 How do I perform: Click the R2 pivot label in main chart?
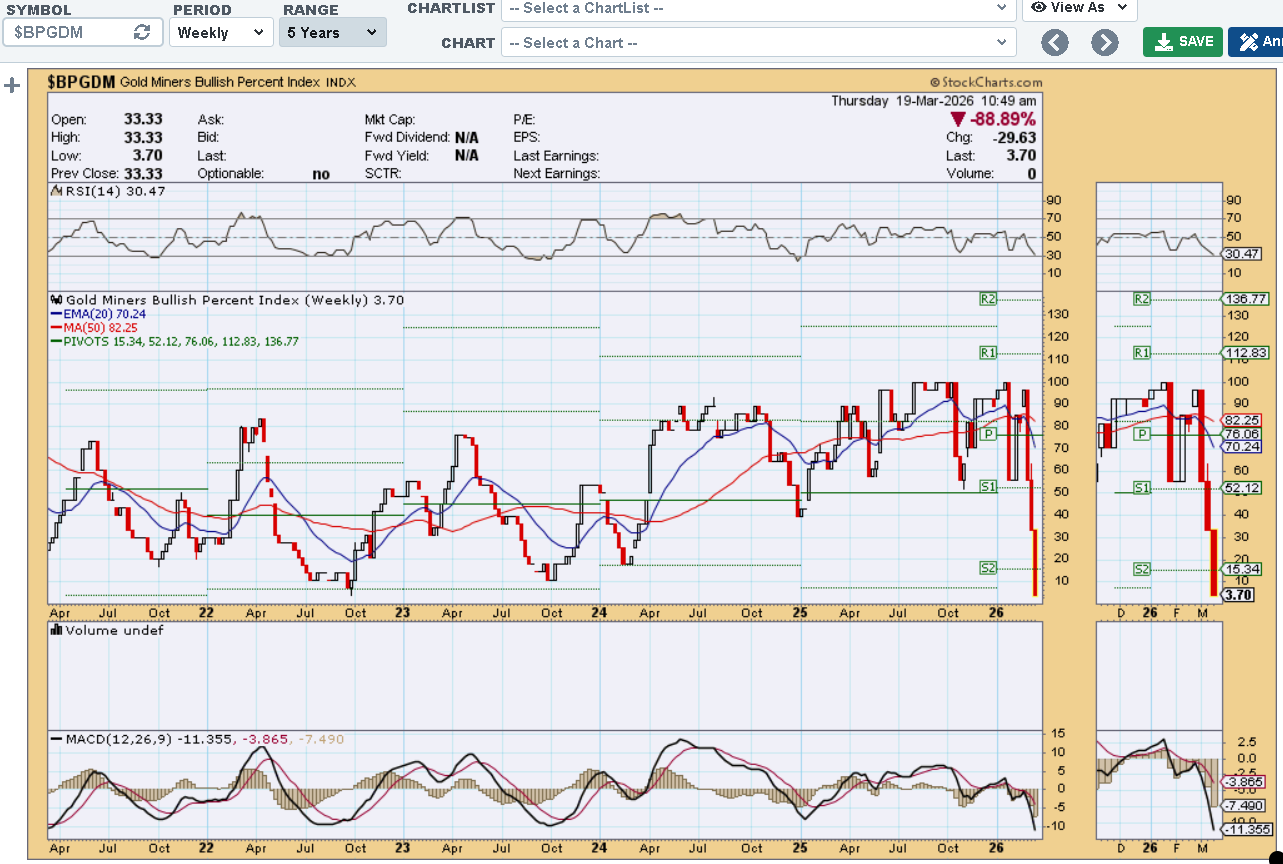coord(988,298)
